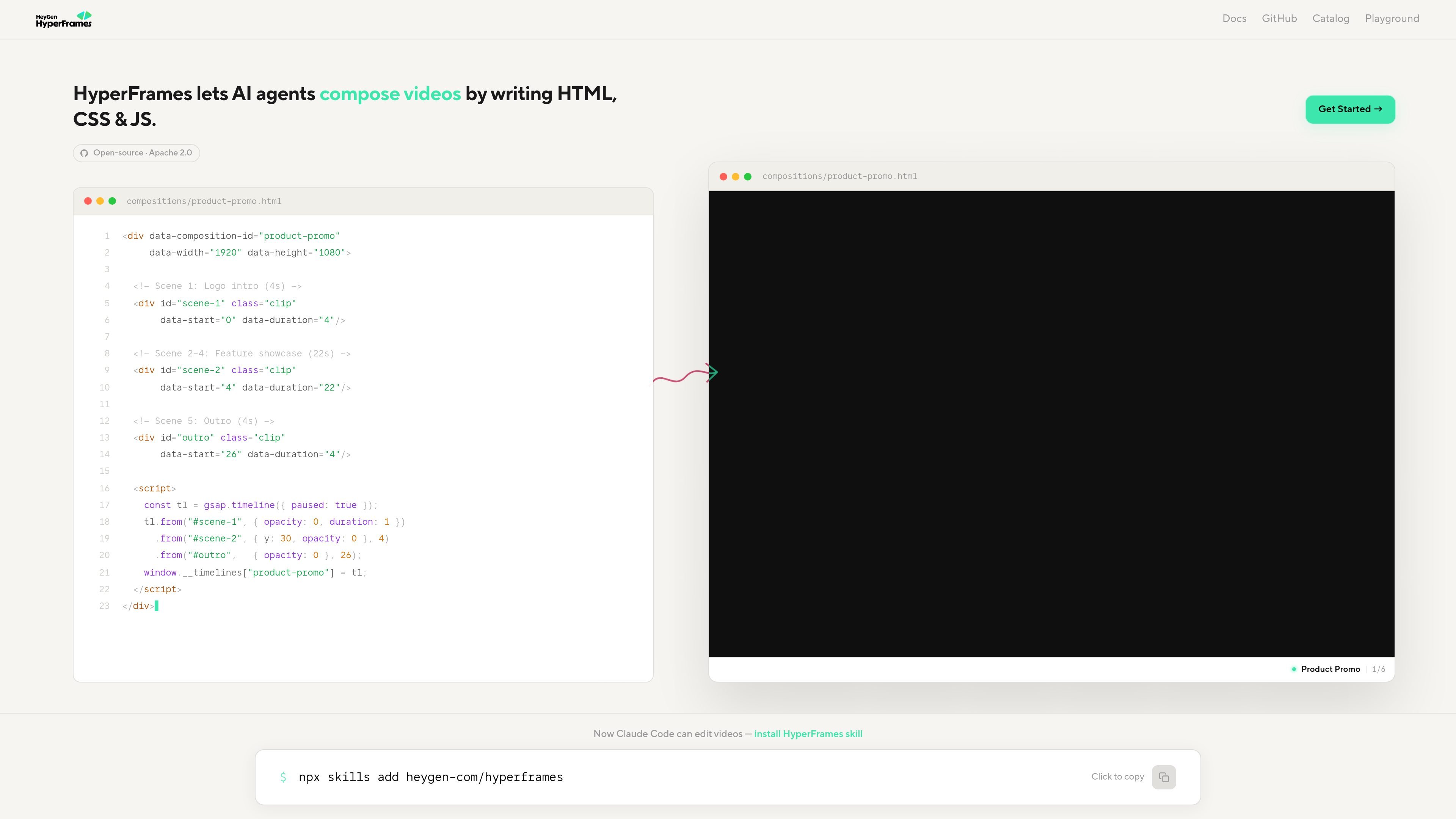Viewport: 1456px width, 819px height.
Task: Click the Open-source Apache 2.0 badge
Action: 136,152
